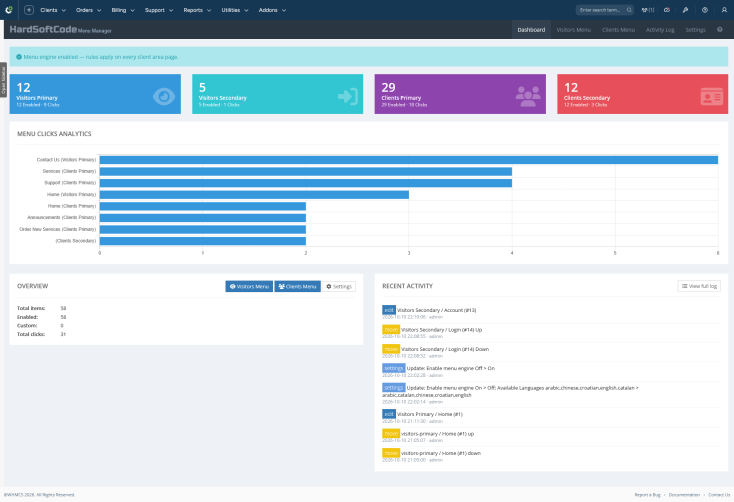This screenshot has width=734, height=502.
Task: Click the 'Total clicks:' overview row
Action: click(x=42, y=334)
